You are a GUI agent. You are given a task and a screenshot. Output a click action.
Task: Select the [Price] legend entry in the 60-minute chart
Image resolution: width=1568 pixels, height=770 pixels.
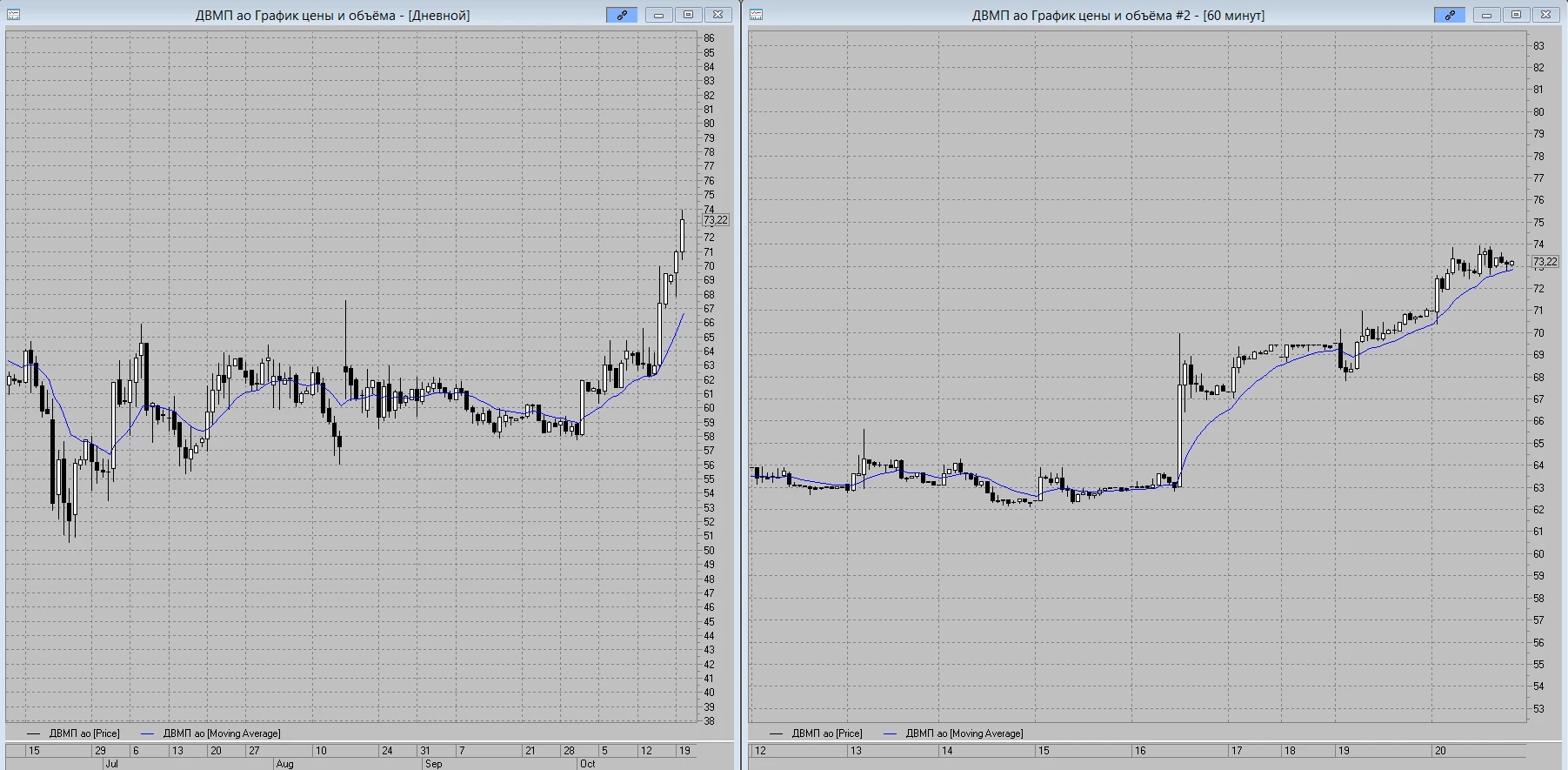(817, 733)
